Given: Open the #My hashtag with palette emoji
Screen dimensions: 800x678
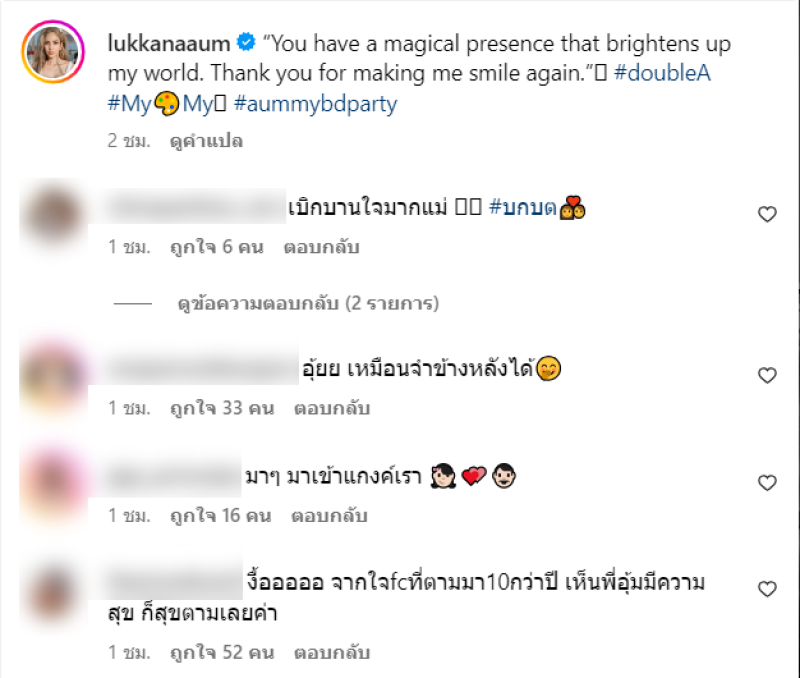Looking at the screenshot, I should pos(143,104).
